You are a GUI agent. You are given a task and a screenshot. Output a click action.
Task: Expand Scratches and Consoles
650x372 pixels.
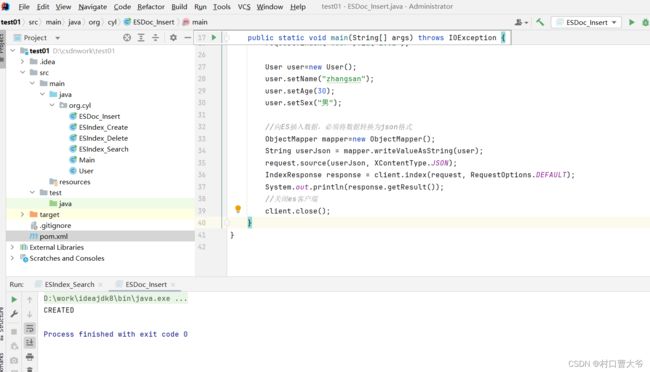point(12,258)
